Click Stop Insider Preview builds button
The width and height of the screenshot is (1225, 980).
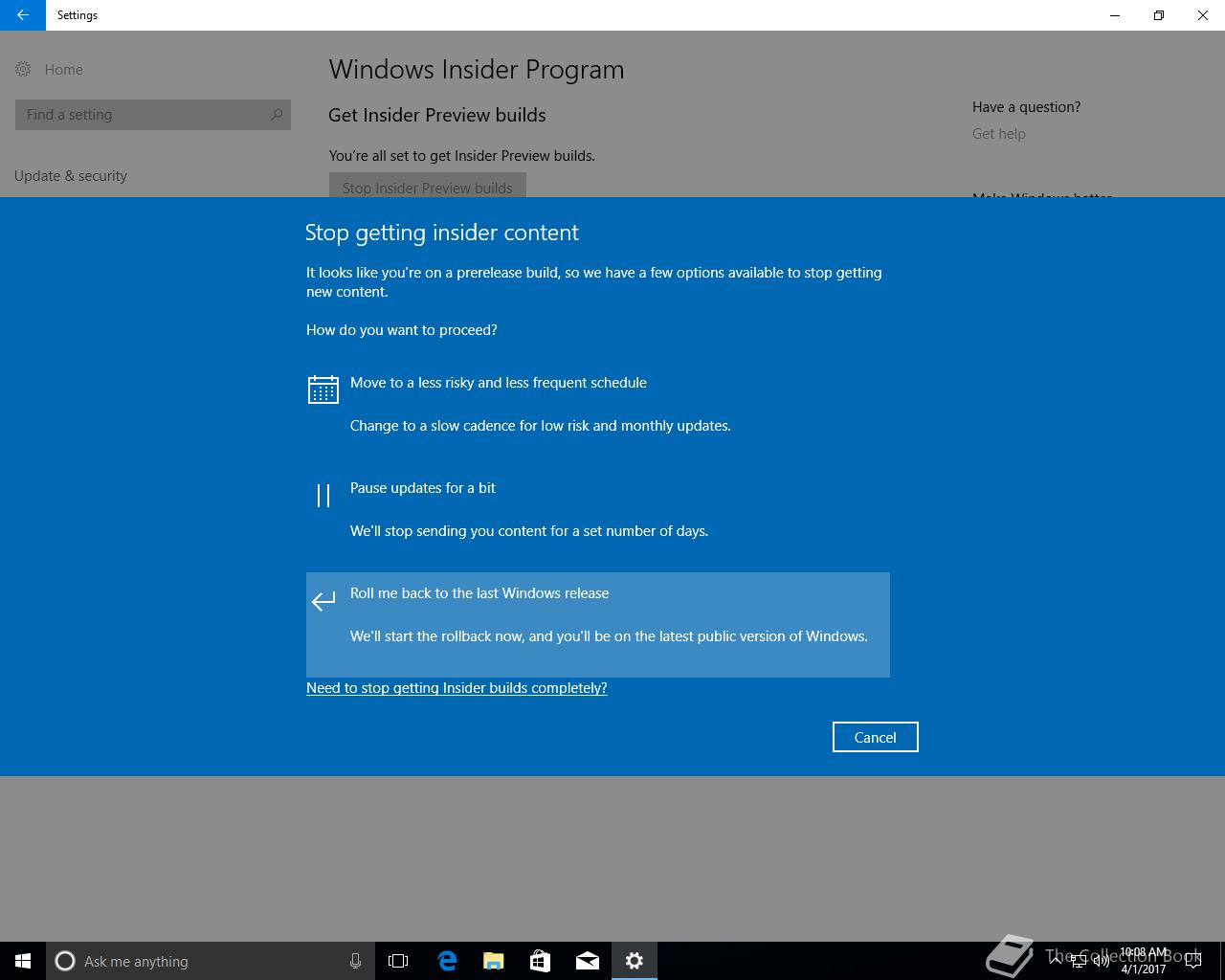tap(427, 186)
